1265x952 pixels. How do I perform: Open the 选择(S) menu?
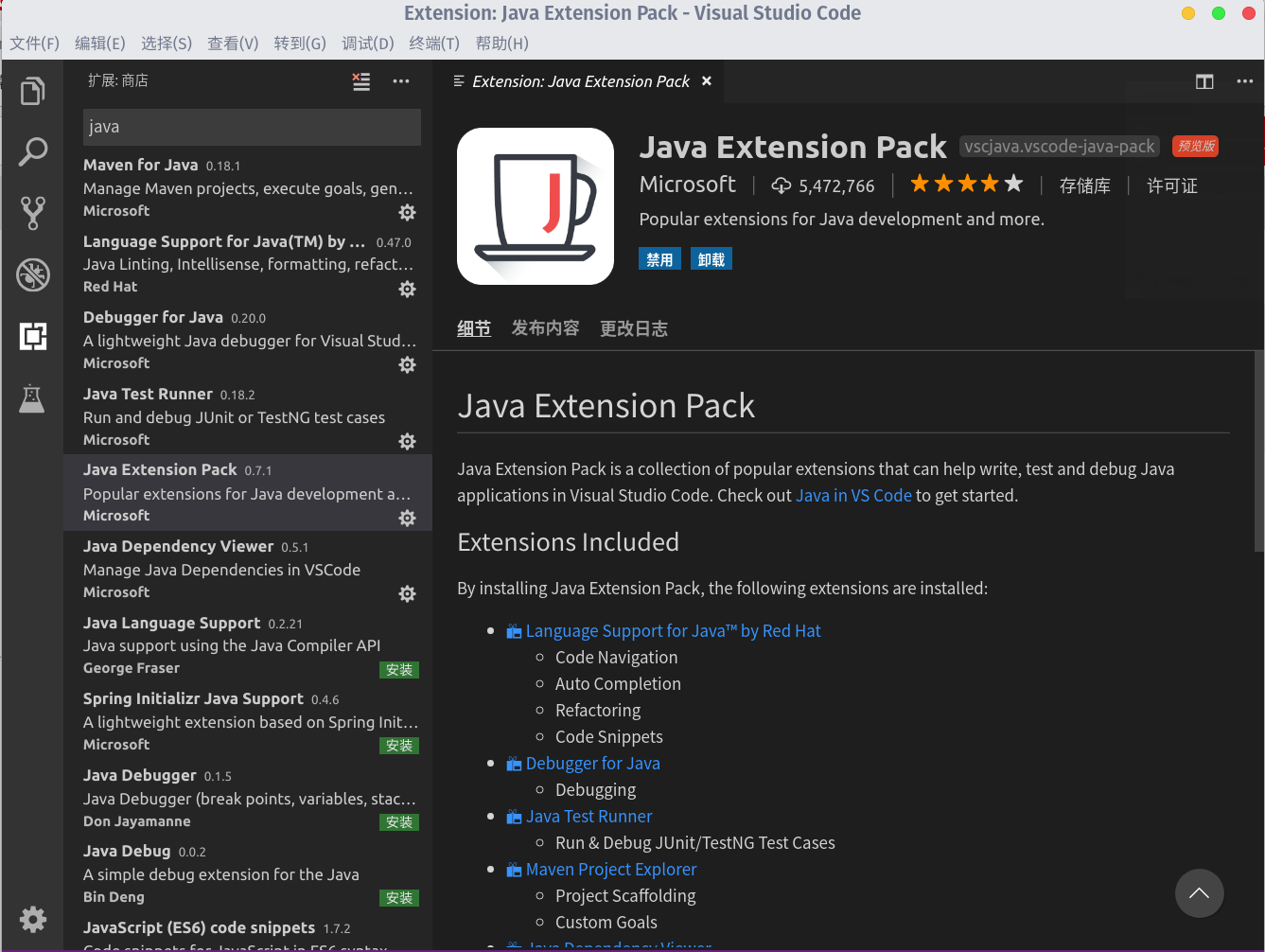[x=167, y=44]
